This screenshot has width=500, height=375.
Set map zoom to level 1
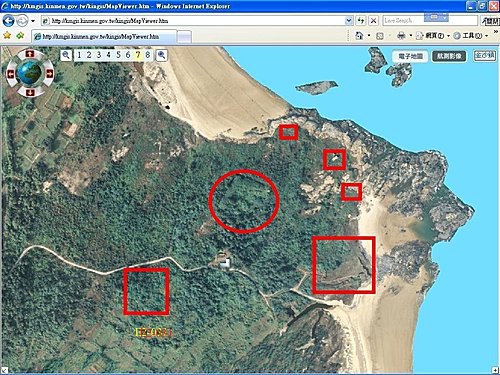click(79, 55)
